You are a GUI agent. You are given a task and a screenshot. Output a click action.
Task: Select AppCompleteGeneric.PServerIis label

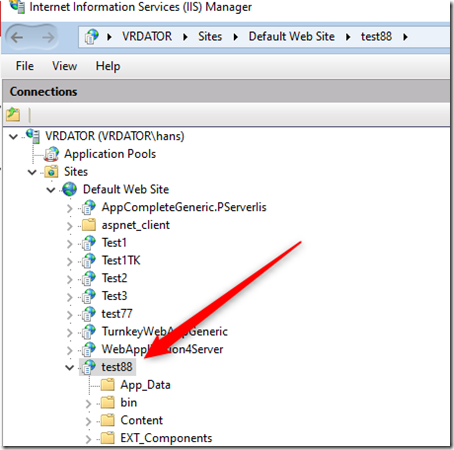(x=184, y=207)
